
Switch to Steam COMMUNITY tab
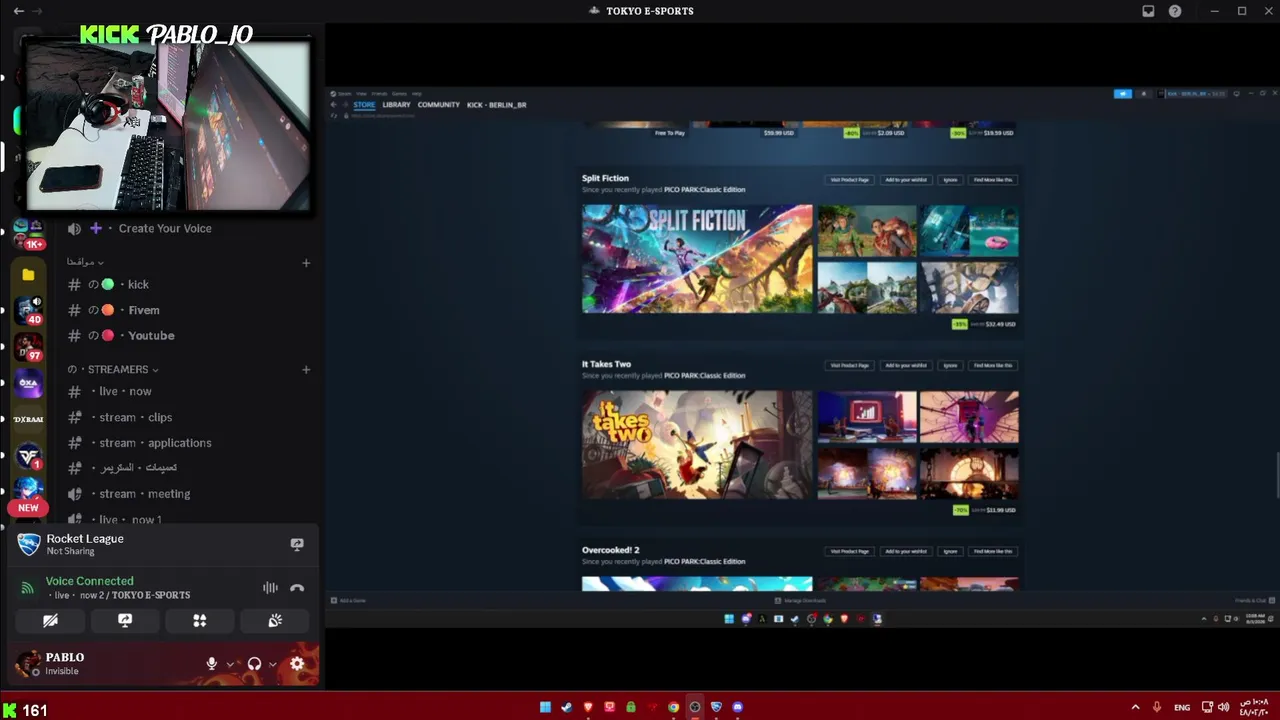439,105
